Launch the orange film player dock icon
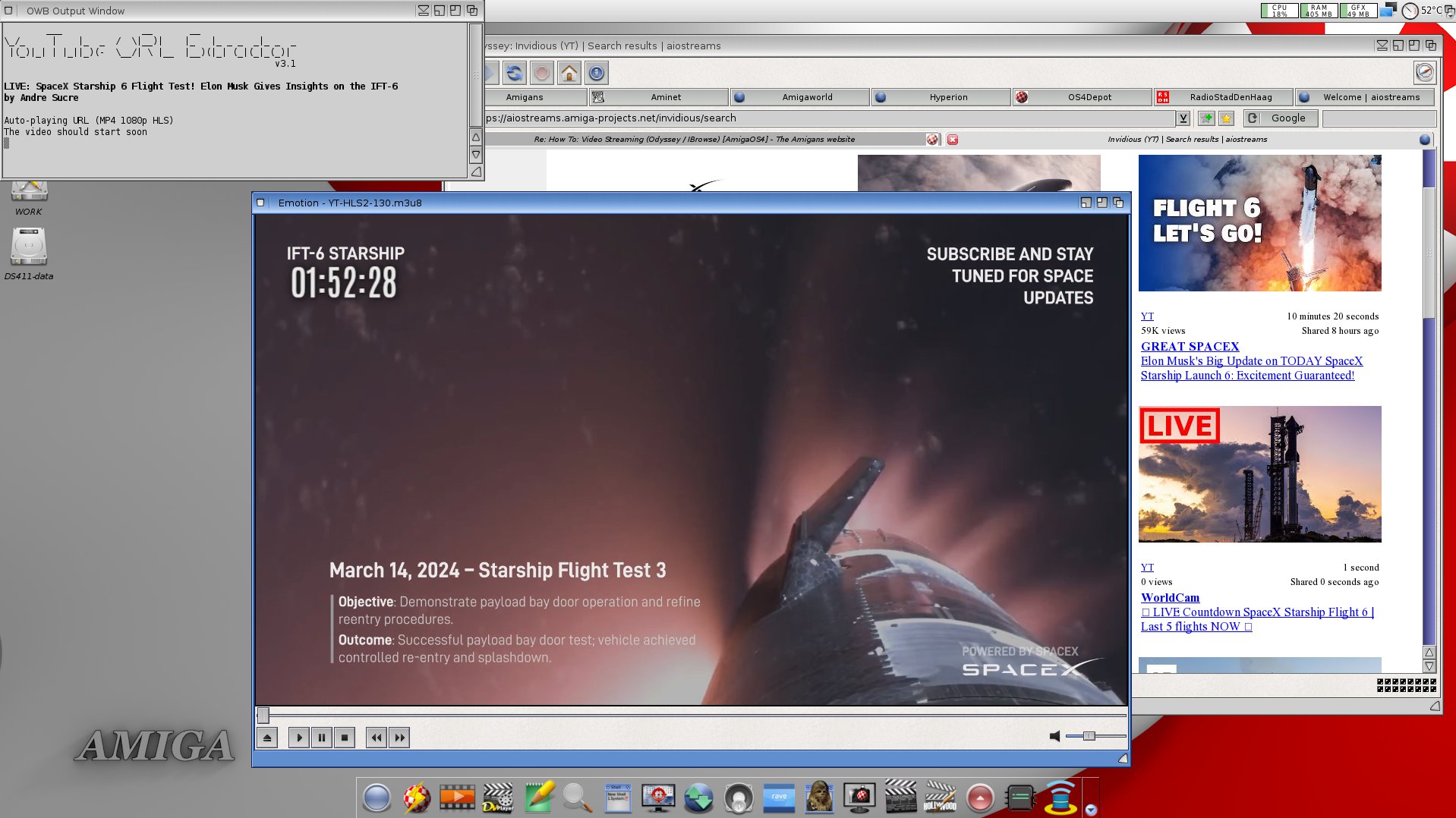 pos(457,798)
